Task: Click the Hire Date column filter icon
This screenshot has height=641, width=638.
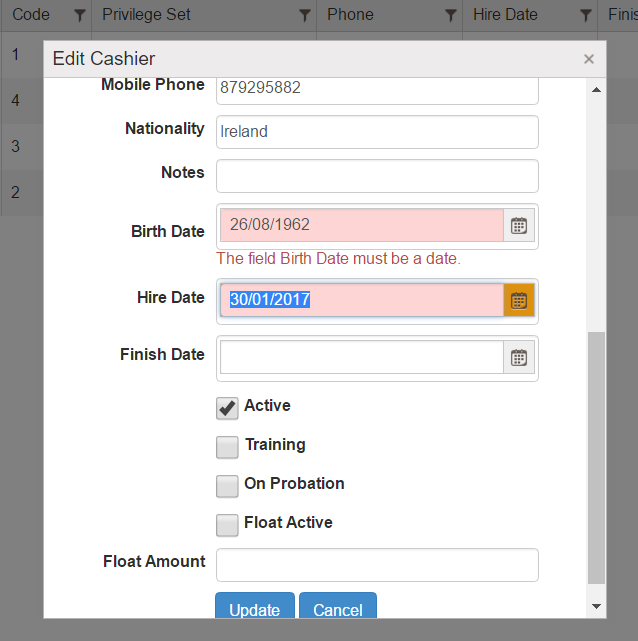Action: click(585, 15)
